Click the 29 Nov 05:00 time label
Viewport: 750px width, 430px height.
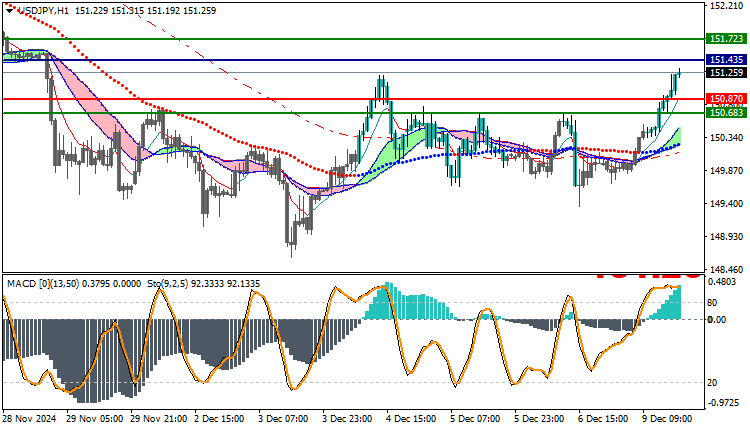point(94,419)
